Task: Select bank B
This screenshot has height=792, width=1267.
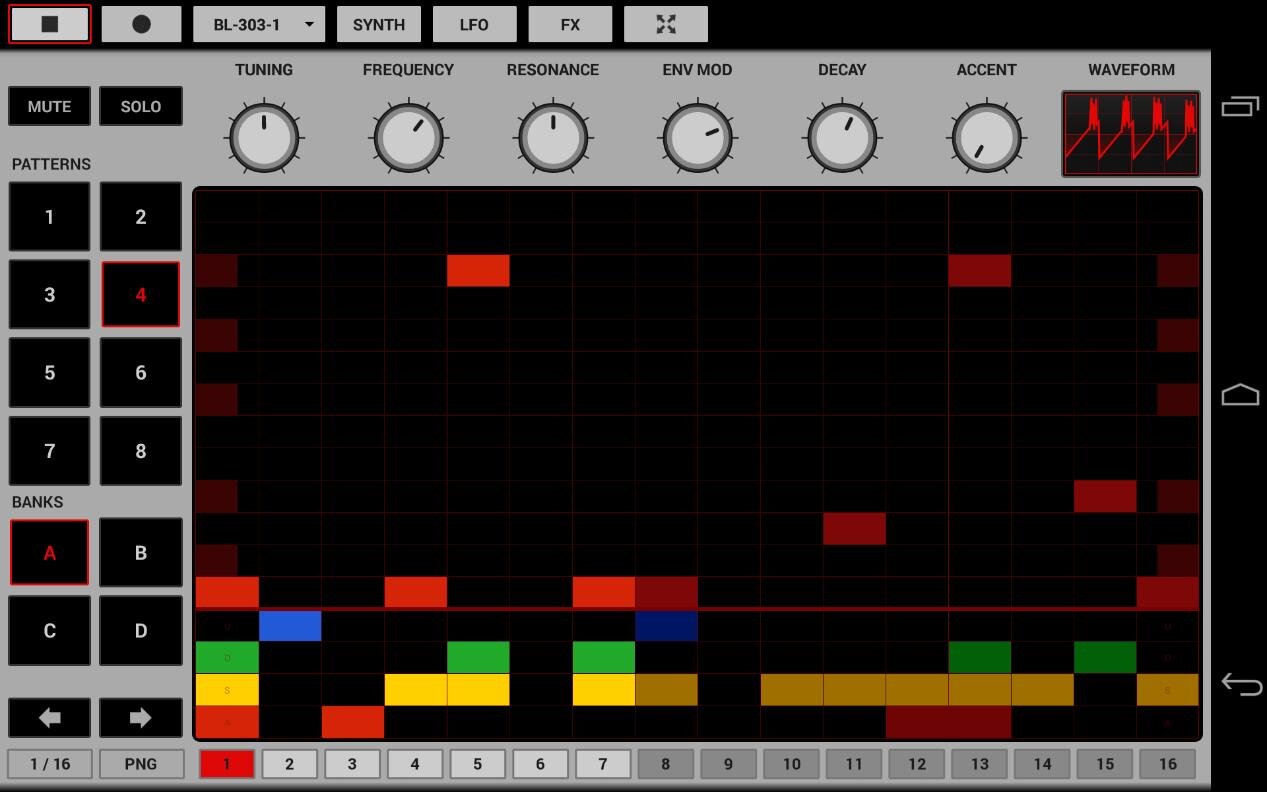Action: click(x=140, y=553)
